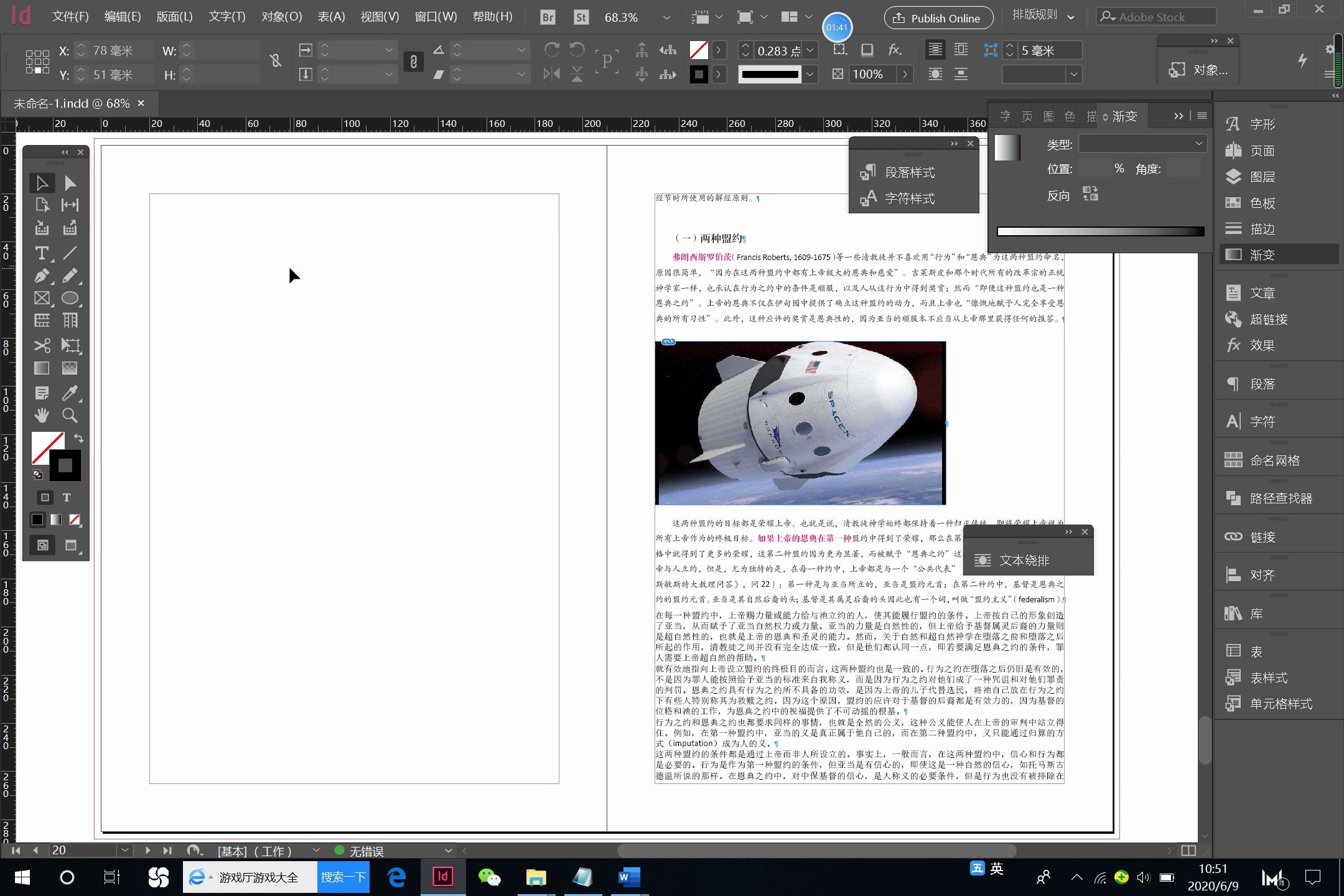This screenshot has height=896, width=1344.
Task: Click the gradient ramp bar
Action: (x=1100, y=231)
